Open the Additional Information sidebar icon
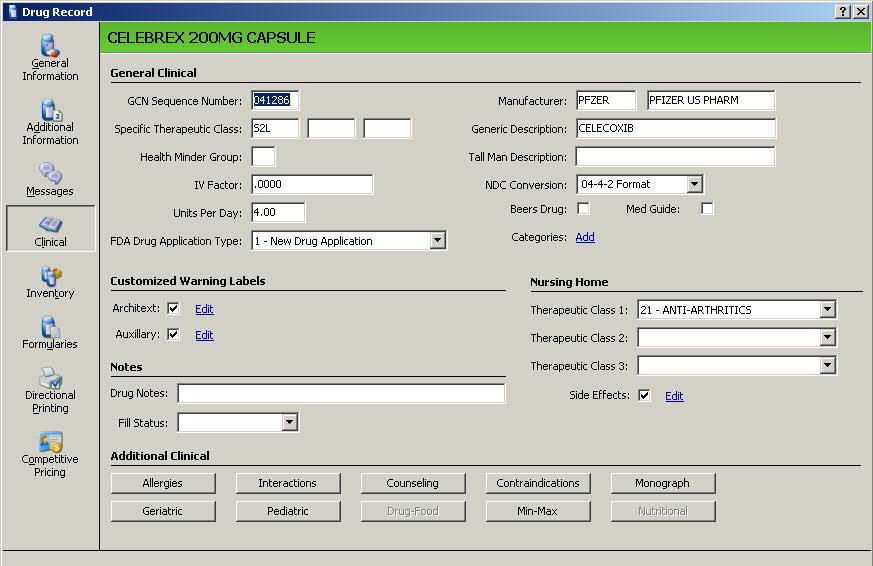873x566 pixels. tap(50, 122)
